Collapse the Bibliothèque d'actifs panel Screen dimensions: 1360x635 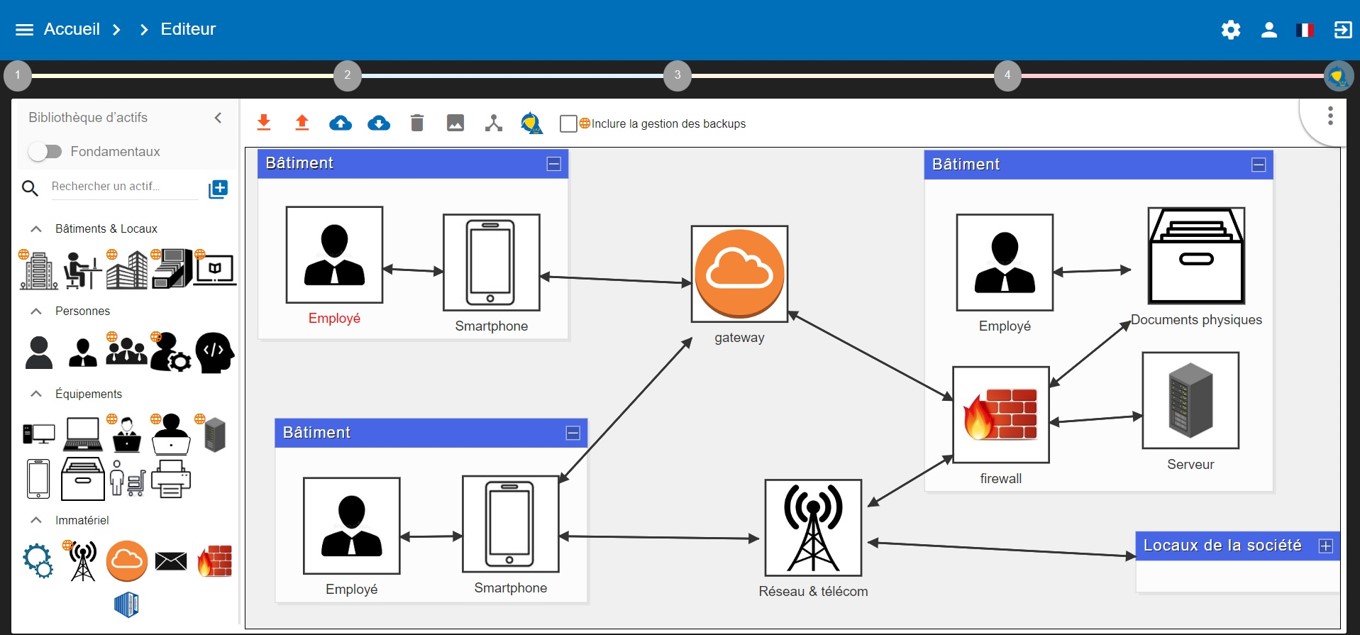[x=218, y=118]
